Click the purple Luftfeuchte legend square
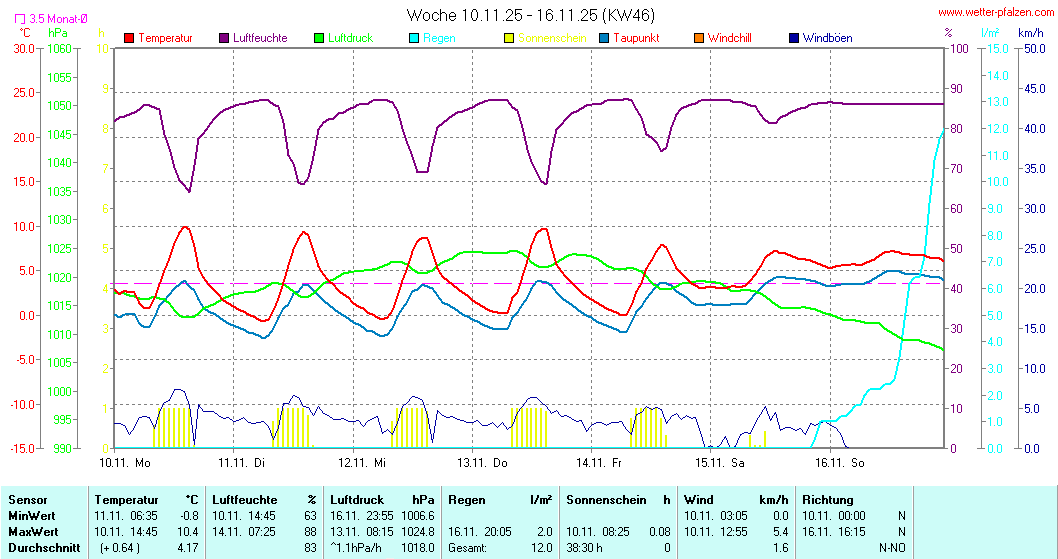The width and height of the screenshot is (1058, 559). click(x=223, y=38)
